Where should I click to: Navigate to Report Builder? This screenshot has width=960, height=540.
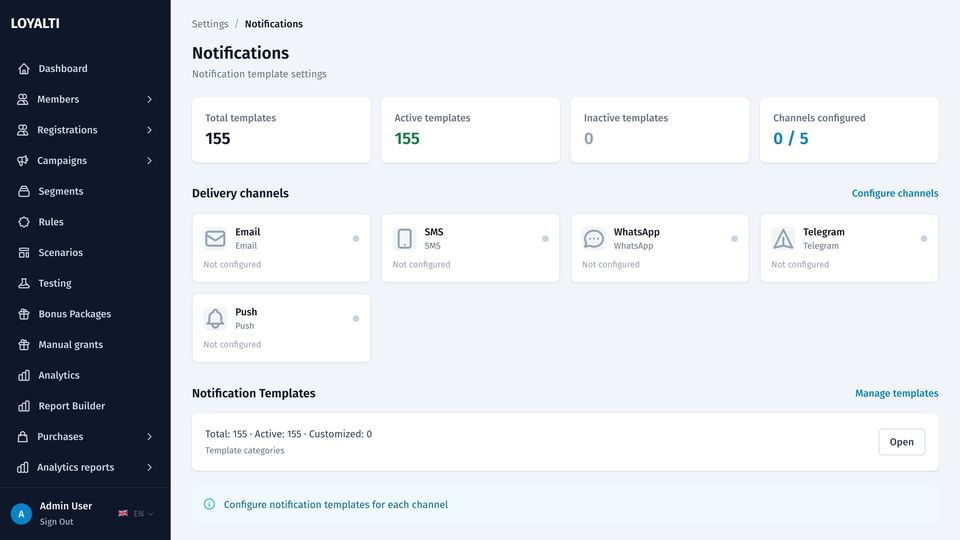coord(85,406)
